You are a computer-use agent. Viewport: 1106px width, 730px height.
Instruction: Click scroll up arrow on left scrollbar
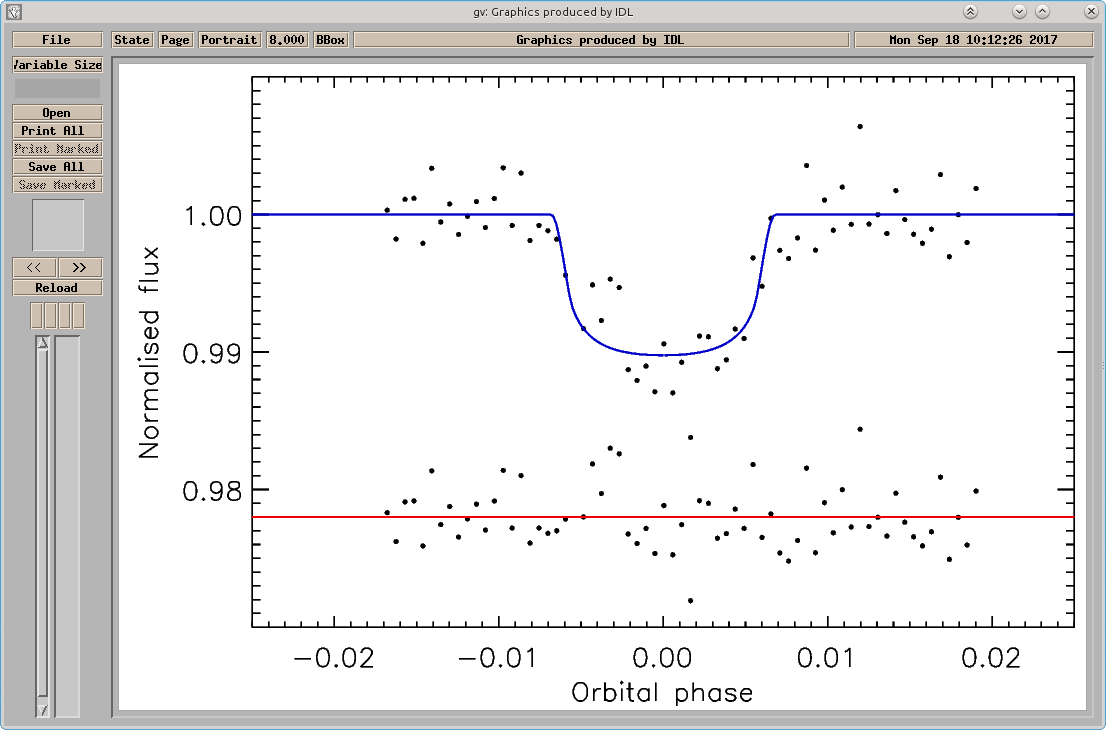tap(42, 343)
